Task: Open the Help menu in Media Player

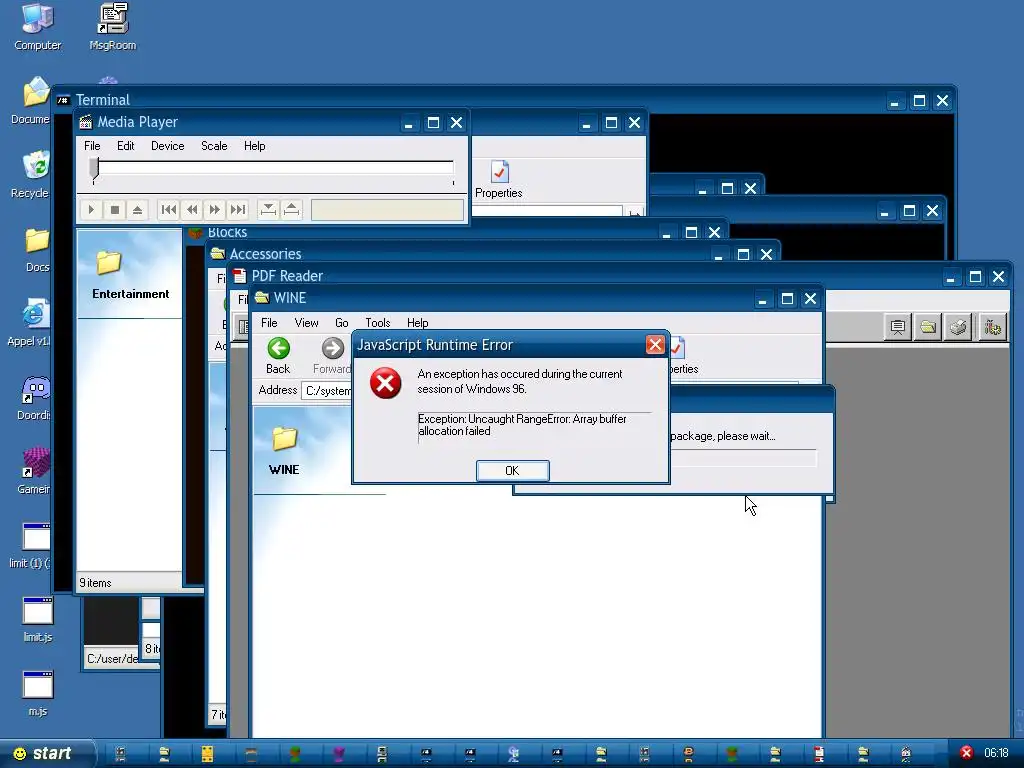Action: point(255,146)
